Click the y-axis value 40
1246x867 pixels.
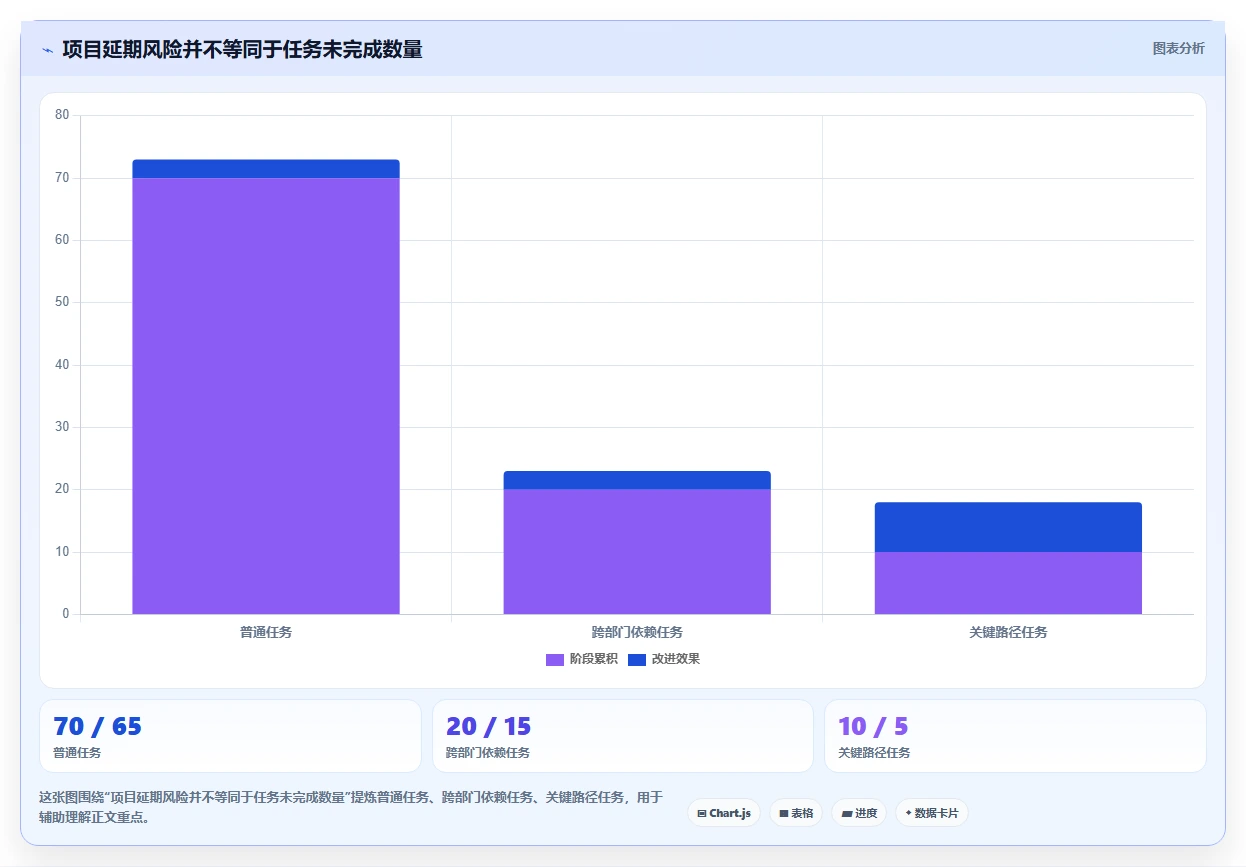[x=62, y=365]
